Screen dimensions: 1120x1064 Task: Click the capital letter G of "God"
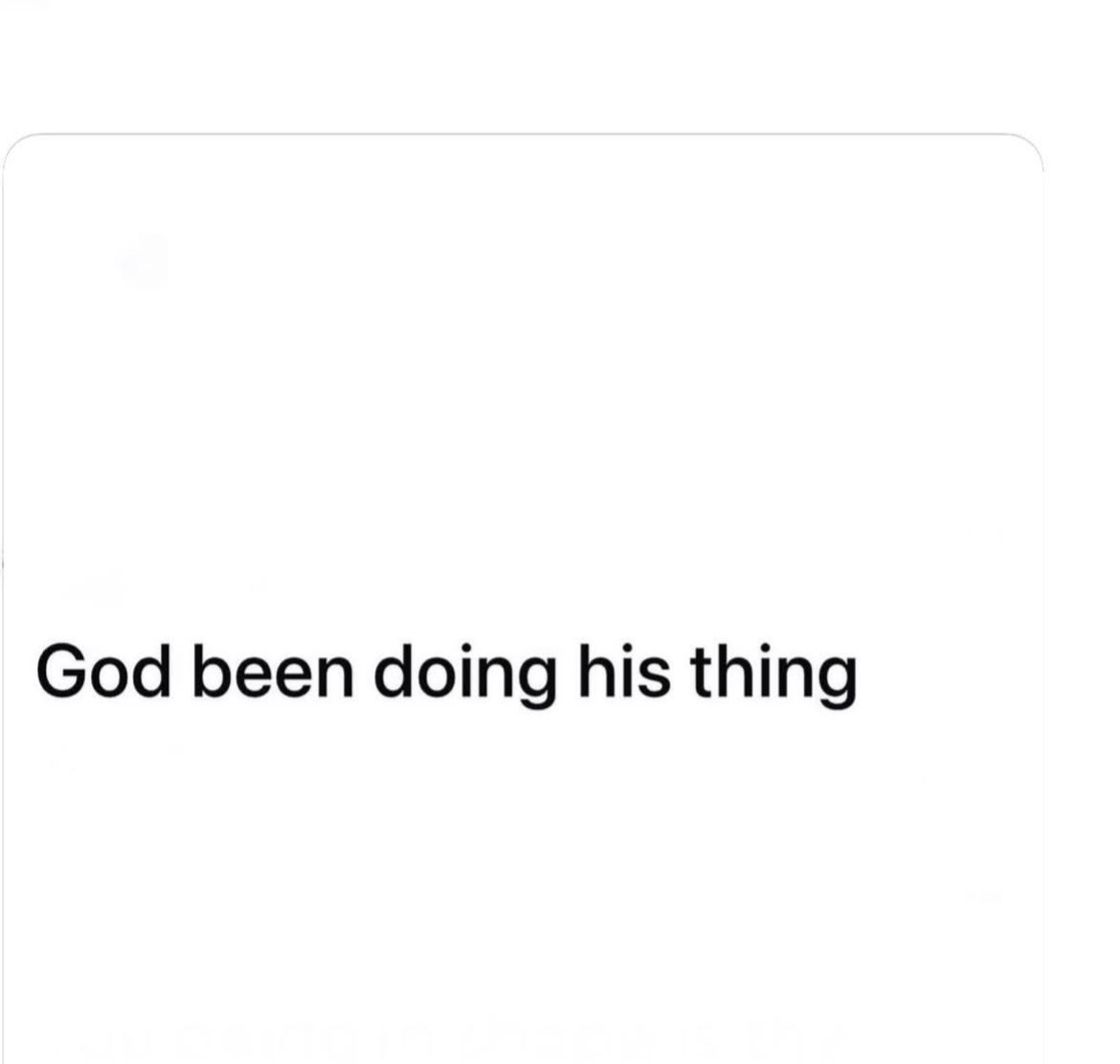63,672
